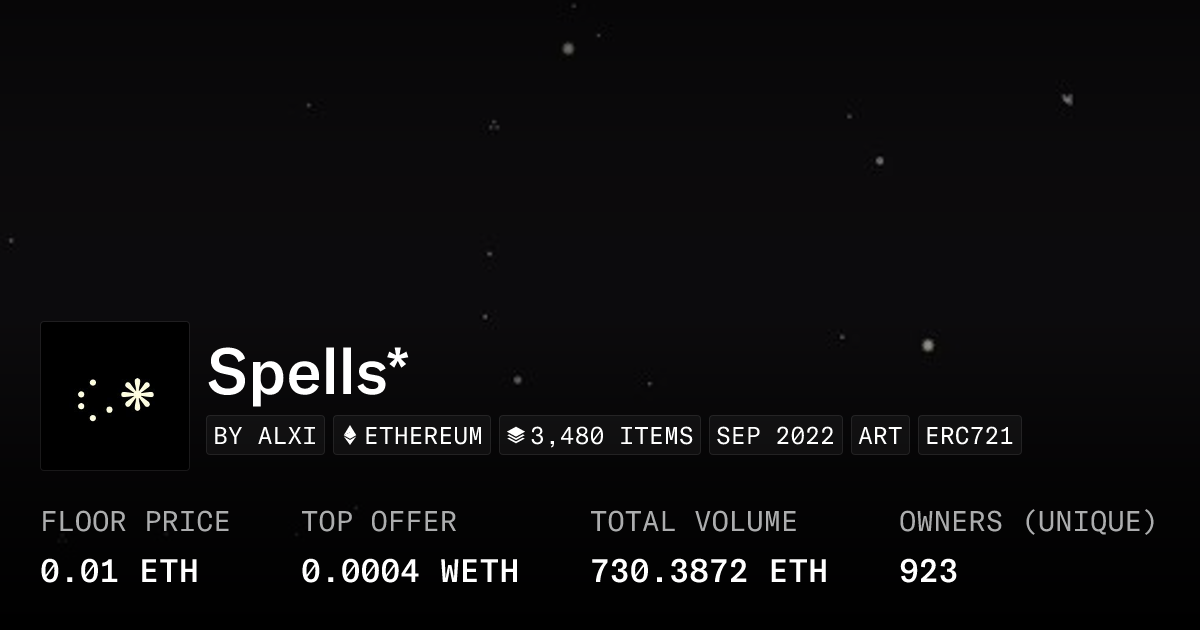The image size is (1200, 630).
Task: Click the Spells collection logo thumbnail
Action: click(115, 396)
